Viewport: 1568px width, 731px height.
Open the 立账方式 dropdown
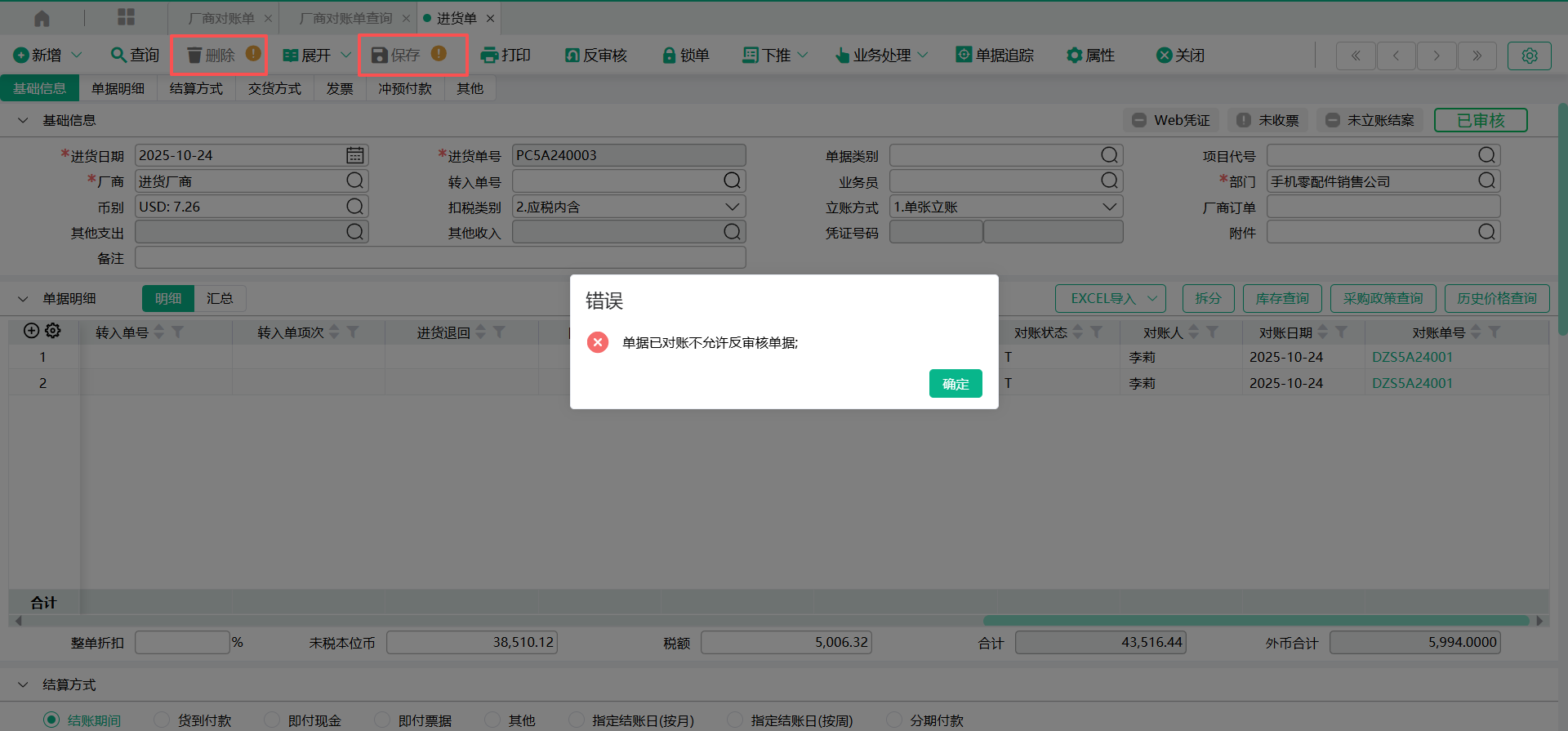point(1109,207)
